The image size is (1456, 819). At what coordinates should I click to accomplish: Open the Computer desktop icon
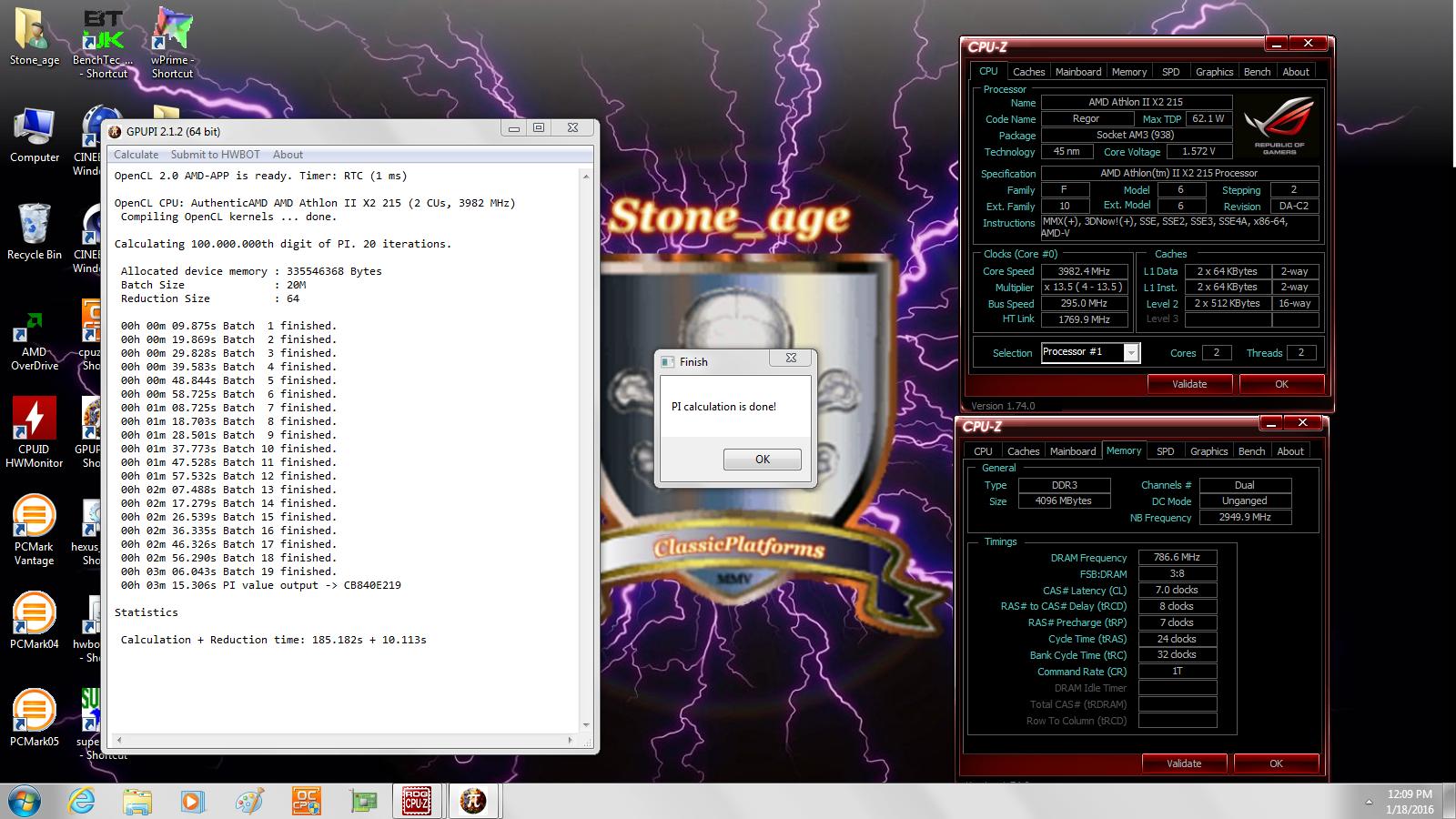tap(34, 135)
